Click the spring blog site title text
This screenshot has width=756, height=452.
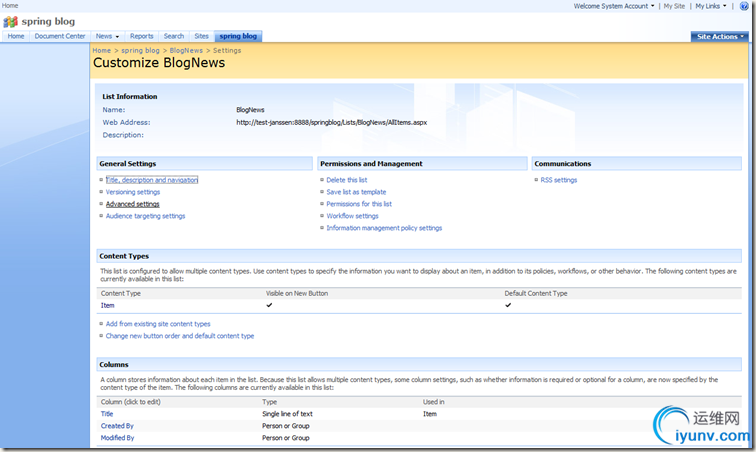point(48,22)
